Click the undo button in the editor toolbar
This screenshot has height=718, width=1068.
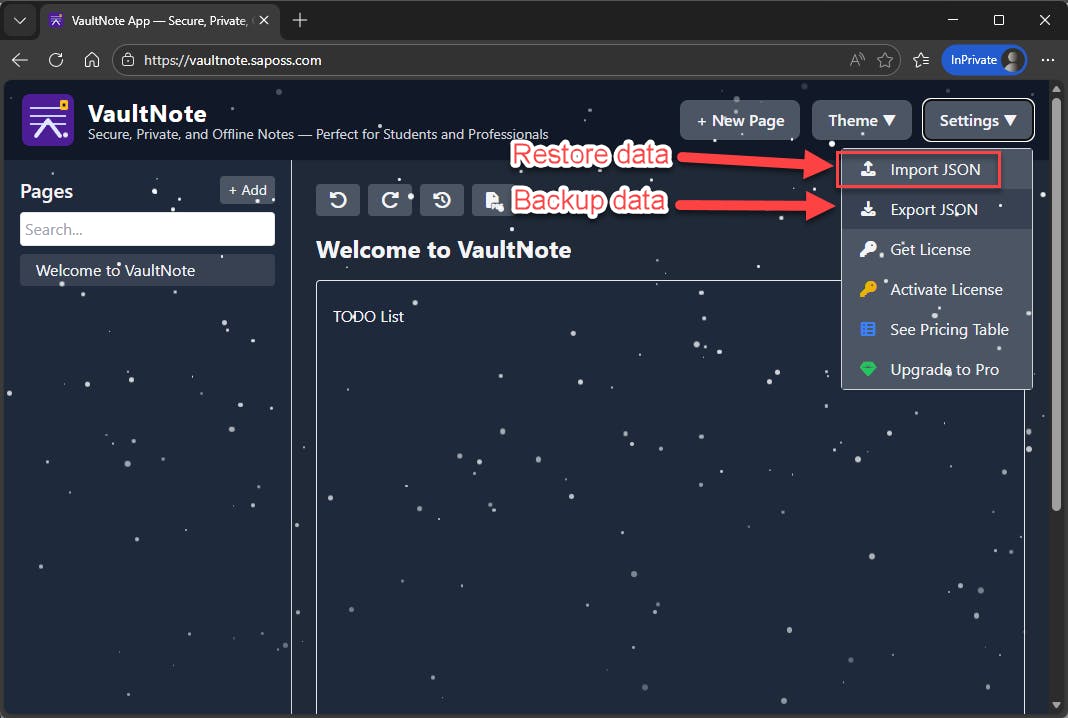[338, 200]
